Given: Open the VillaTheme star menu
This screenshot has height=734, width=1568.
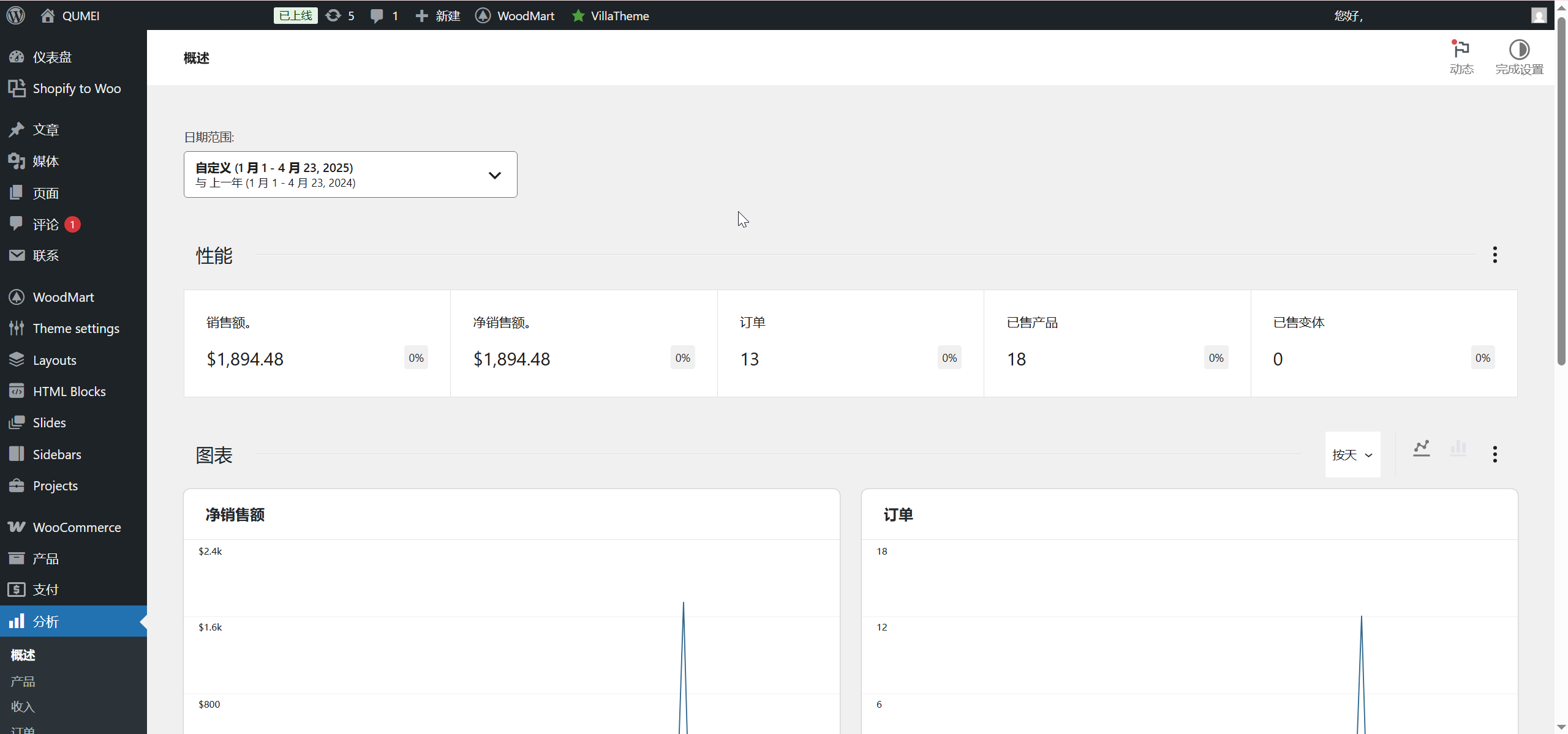Looking at the screenshot, I should [x=610, y=15].
